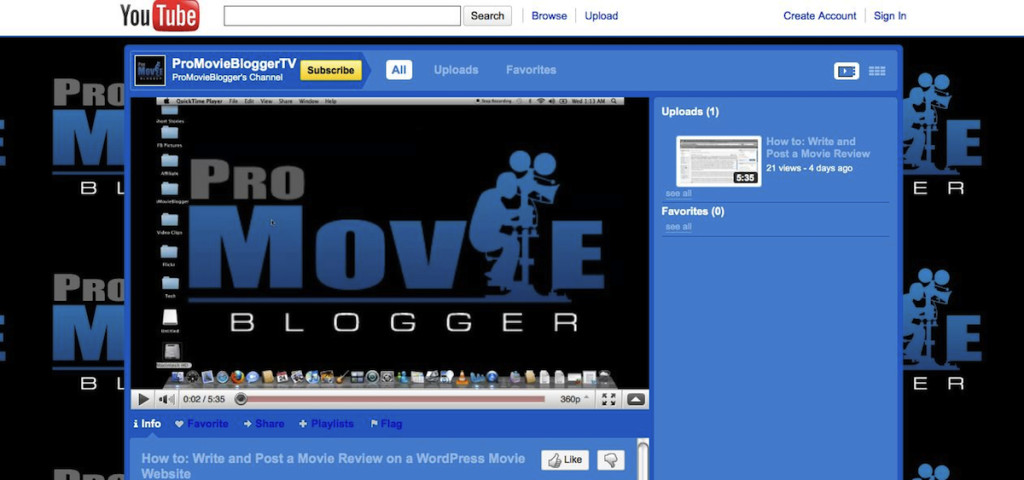This screenshot has height=480, width=1024.
Task: Switch to the Uploads tab
Action: click(456, 70)
